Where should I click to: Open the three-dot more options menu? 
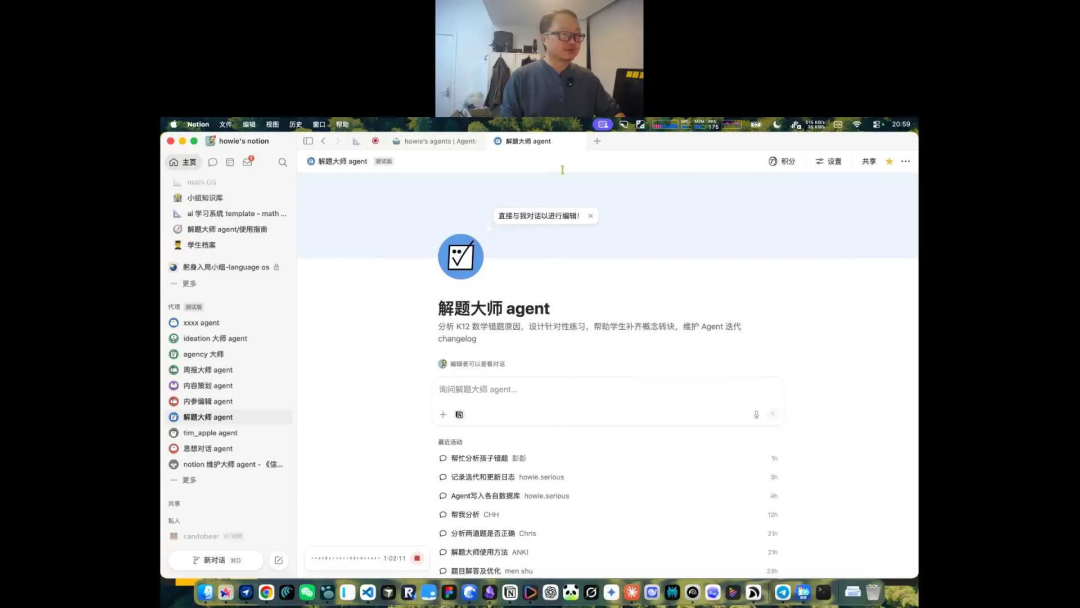pos(906,161)
